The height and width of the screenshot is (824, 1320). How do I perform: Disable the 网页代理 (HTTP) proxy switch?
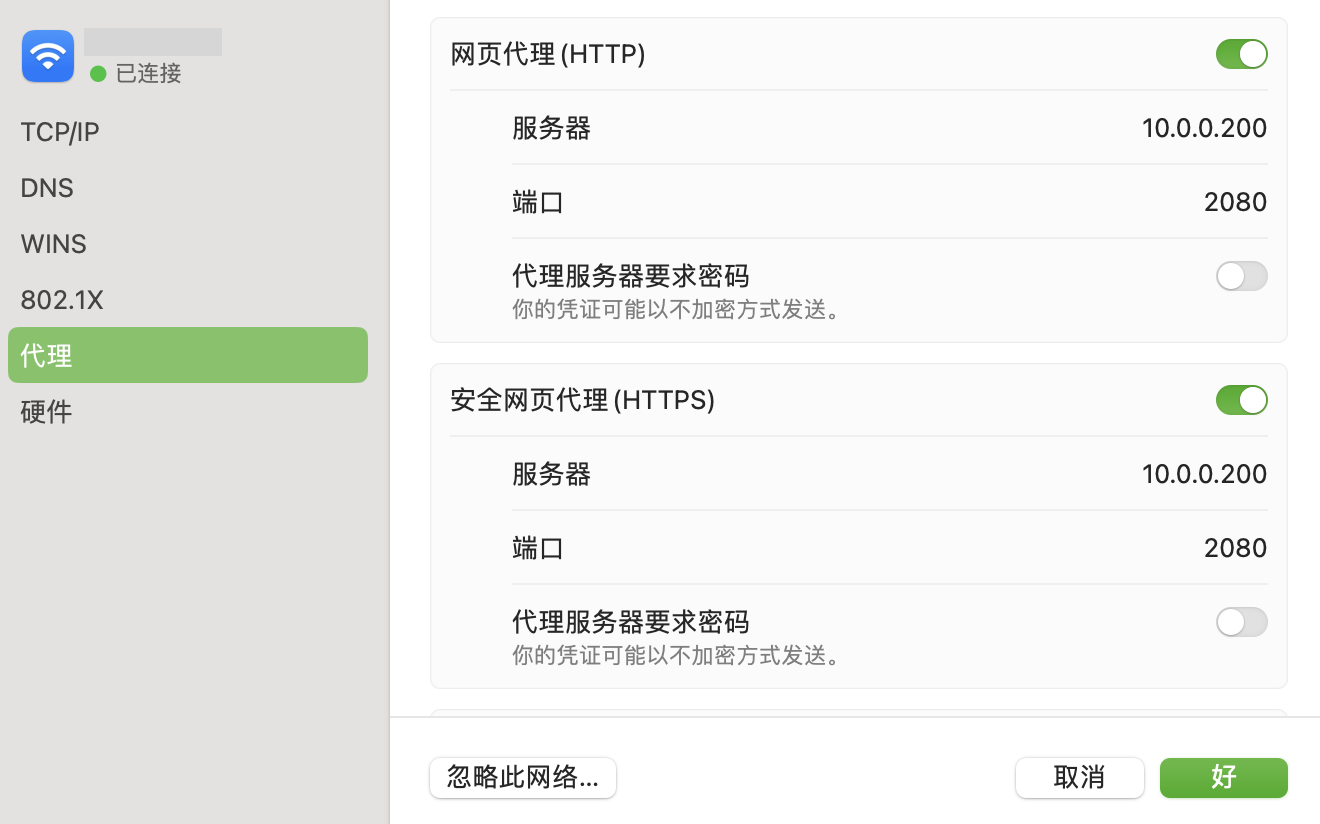click(1241, 54)
